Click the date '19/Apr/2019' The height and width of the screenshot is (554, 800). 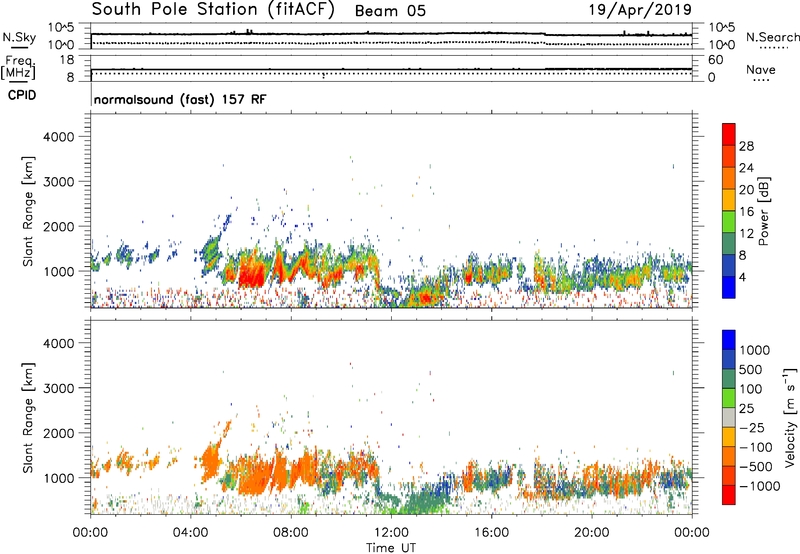click(x=640, y=10)
